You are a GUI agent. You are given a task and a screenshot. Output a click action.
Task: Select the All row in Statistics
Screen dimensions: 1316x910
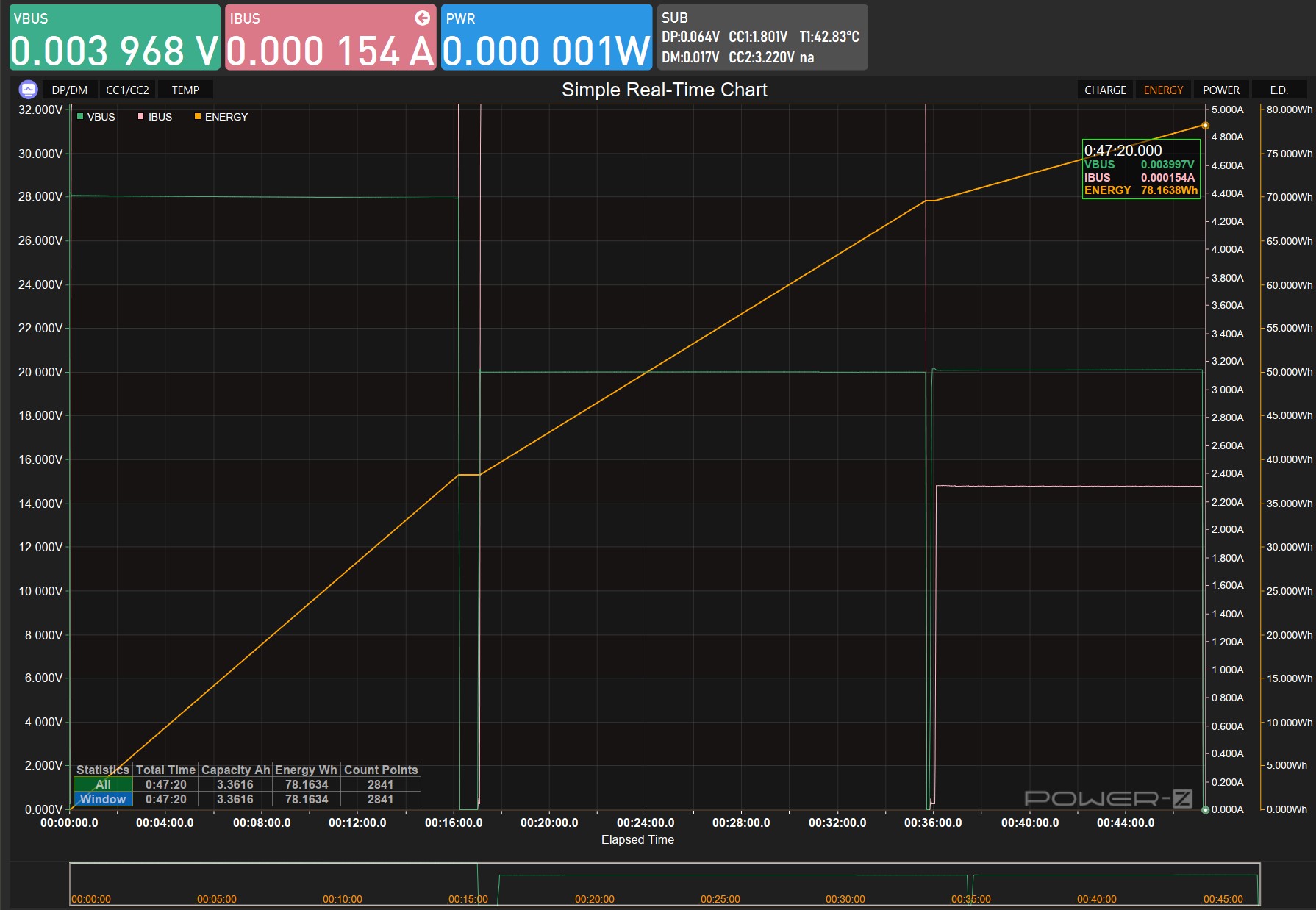tap(103, 784)
